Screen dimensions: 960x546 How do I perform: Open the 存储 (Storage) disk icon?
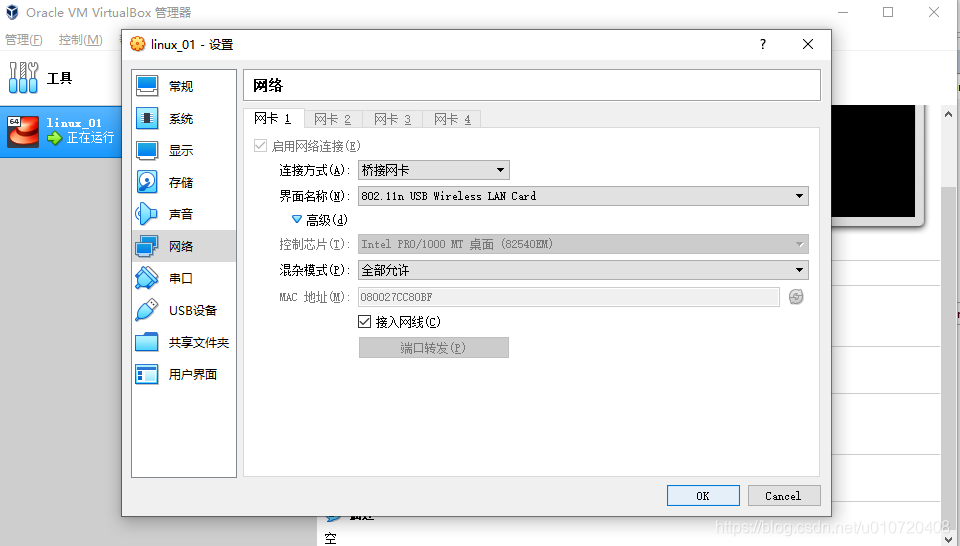point(147,182)
